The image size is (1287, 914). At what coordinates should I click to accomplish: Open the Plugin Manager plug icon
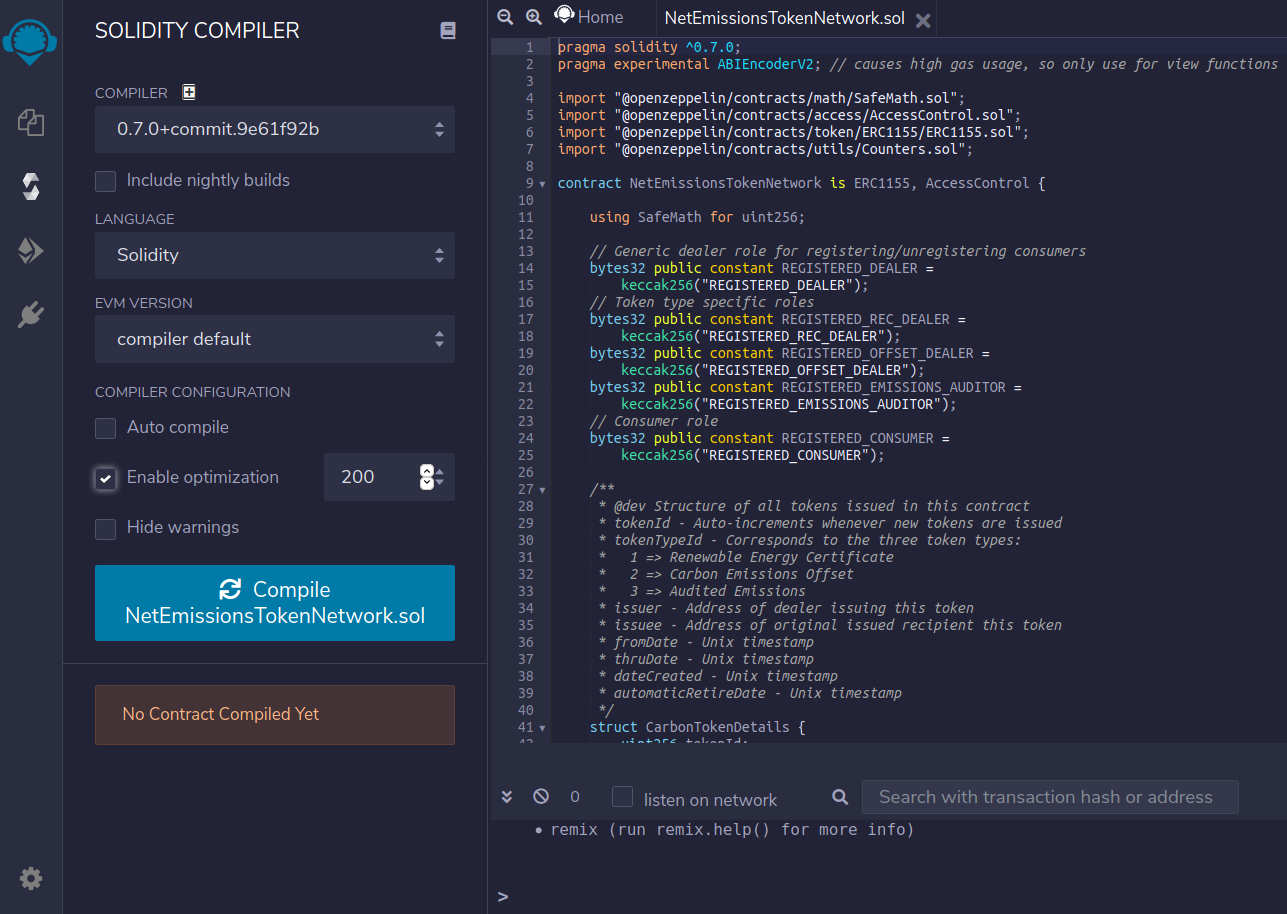pyautogui.click(x=31, y=315)
